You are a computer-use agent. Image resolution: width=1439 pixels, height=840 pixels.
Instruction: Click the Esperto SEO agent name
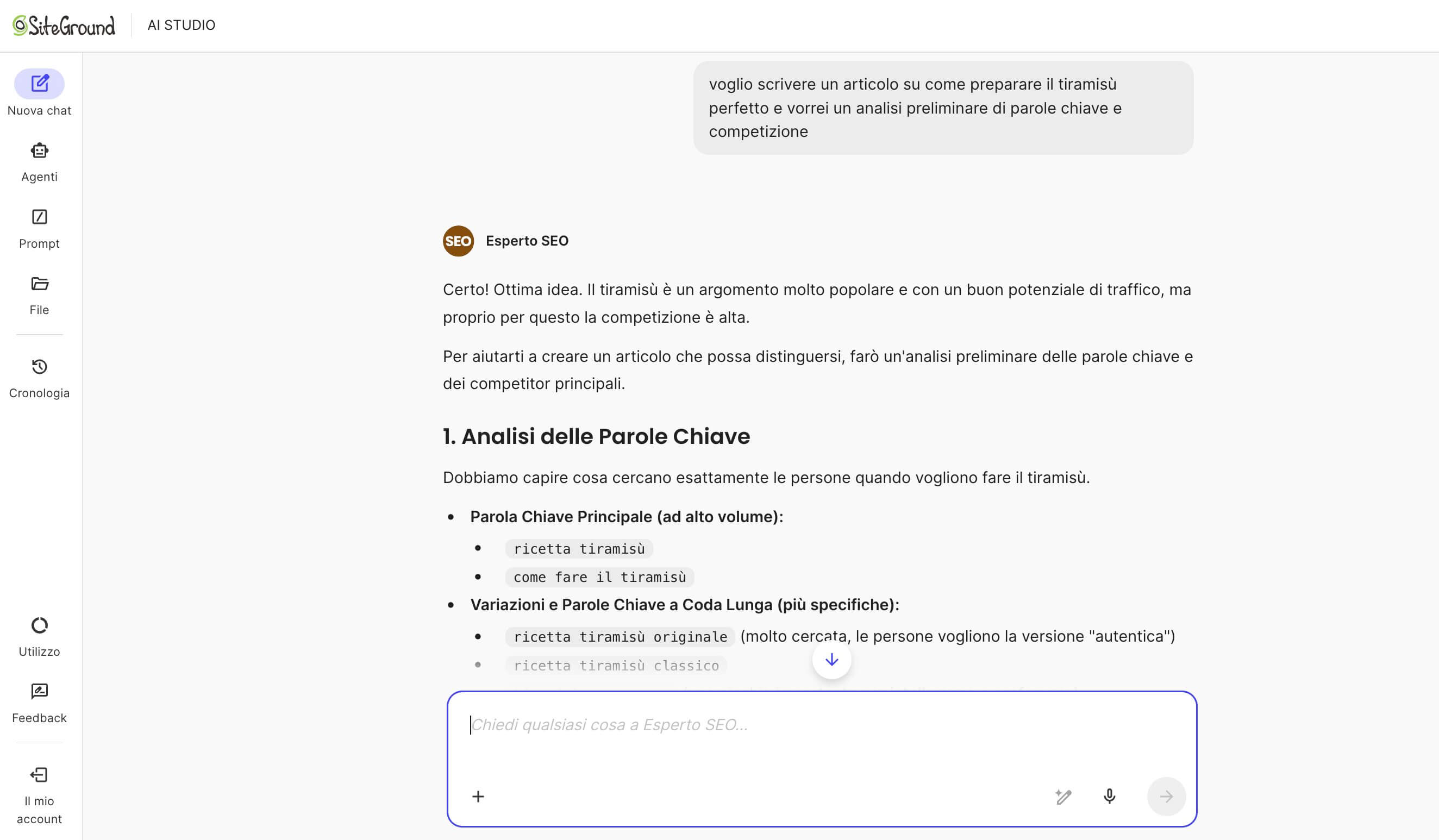527,240
